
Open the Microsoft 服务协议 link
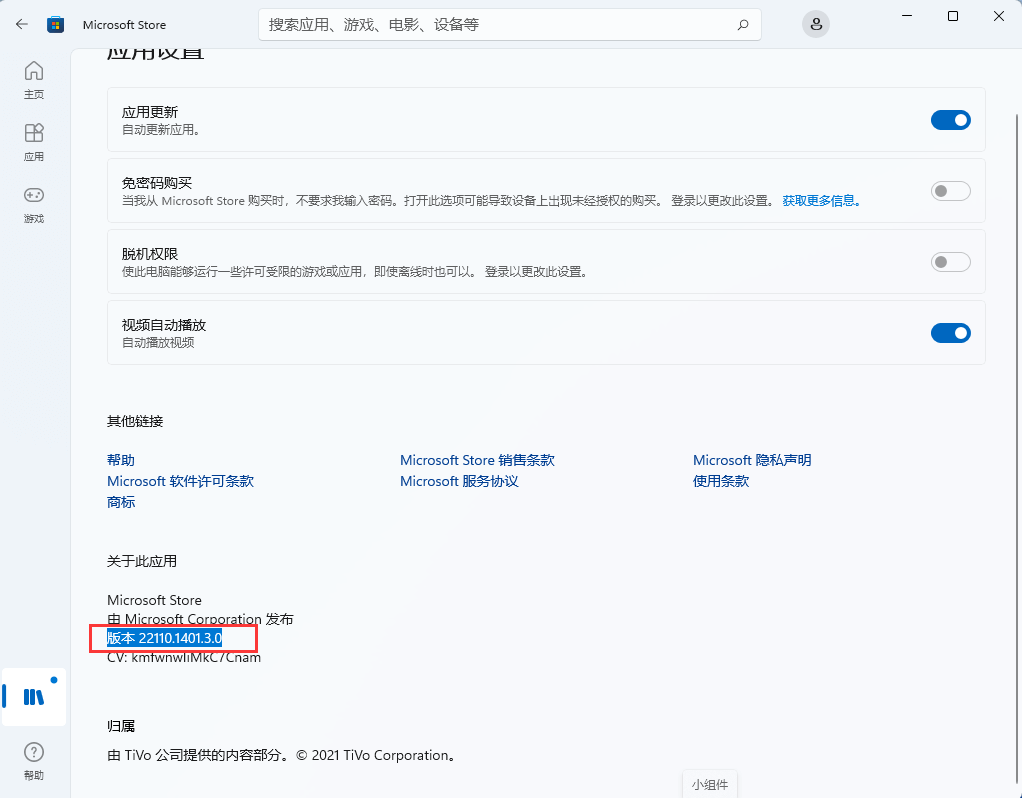pyautogui.click(x=459, y=481)
